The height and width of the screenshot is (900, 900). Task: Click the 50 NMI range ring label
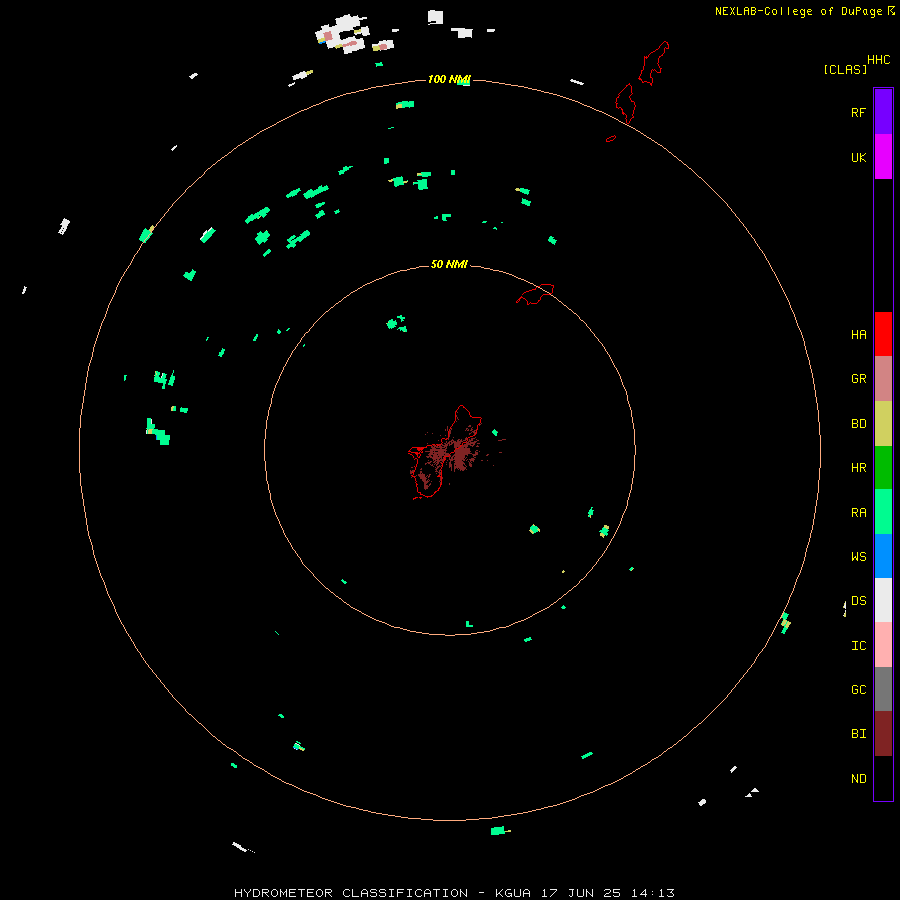pos(449,264)
